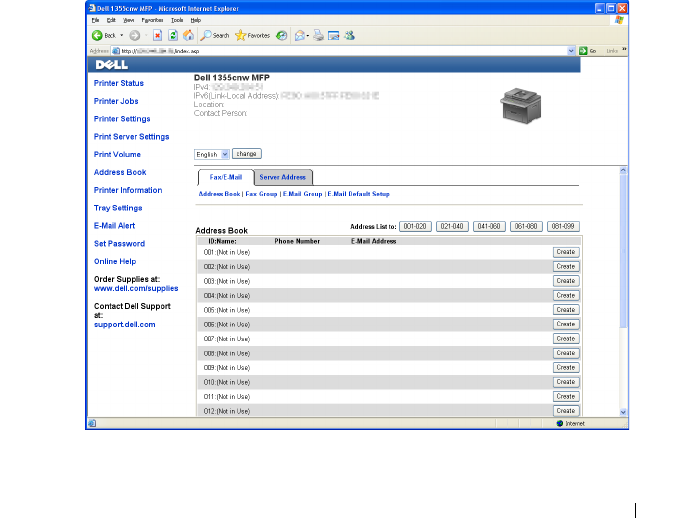Expand the Links toolbar chevron
The image size is (681, 521).
click(x=624, y=49)
